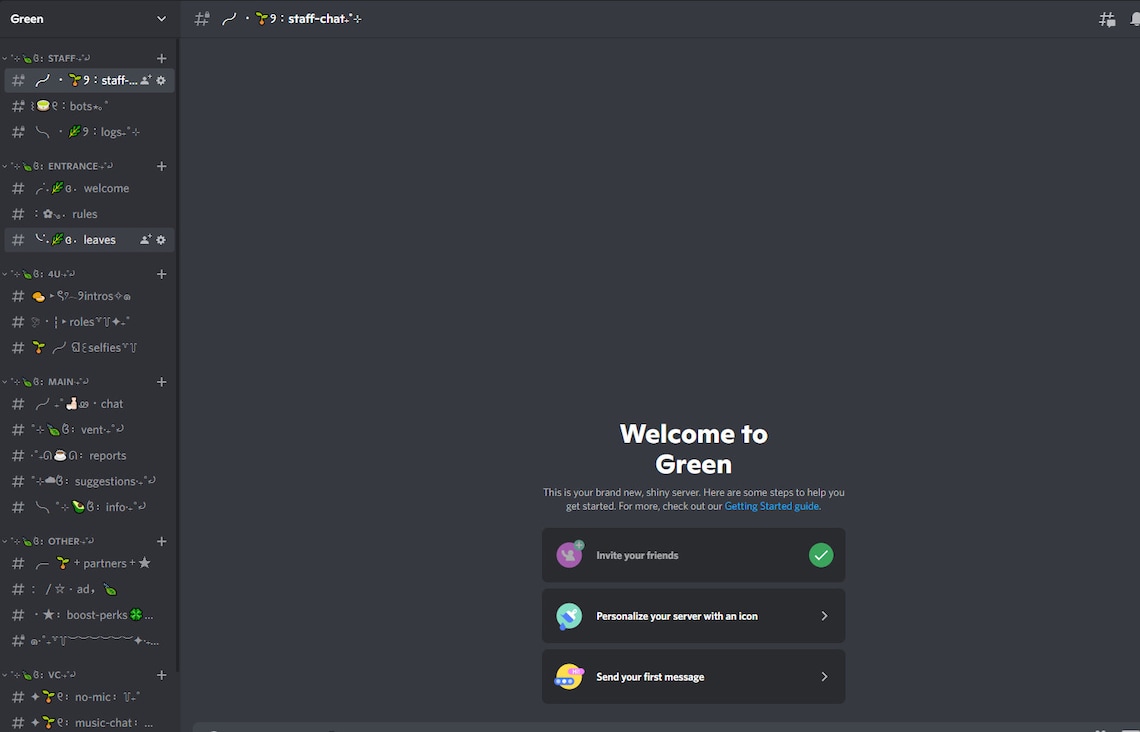Open the wavy-line divider channel
This screenshot has width=1140, height=732.
tap(89, 641)
